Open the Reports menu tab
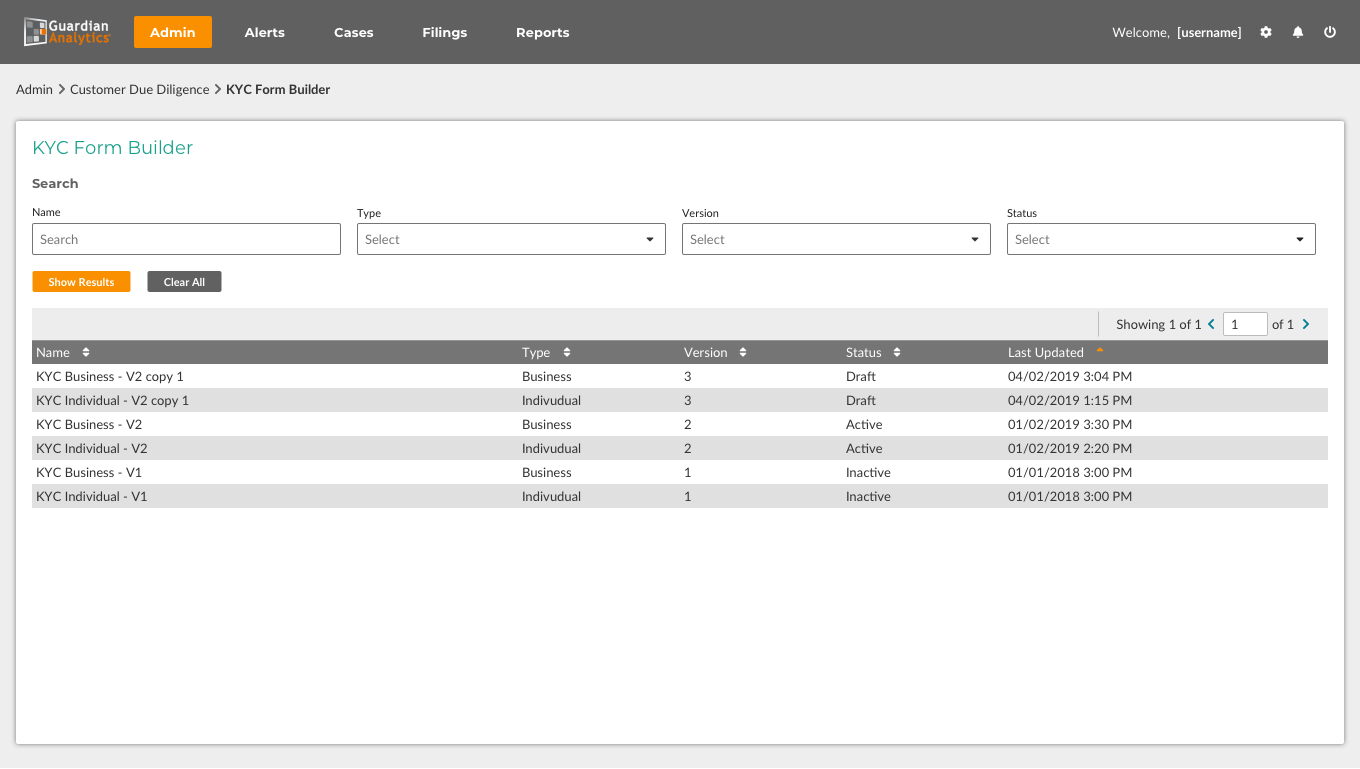This screenshot has height=769, width=1360. point(543,32)
